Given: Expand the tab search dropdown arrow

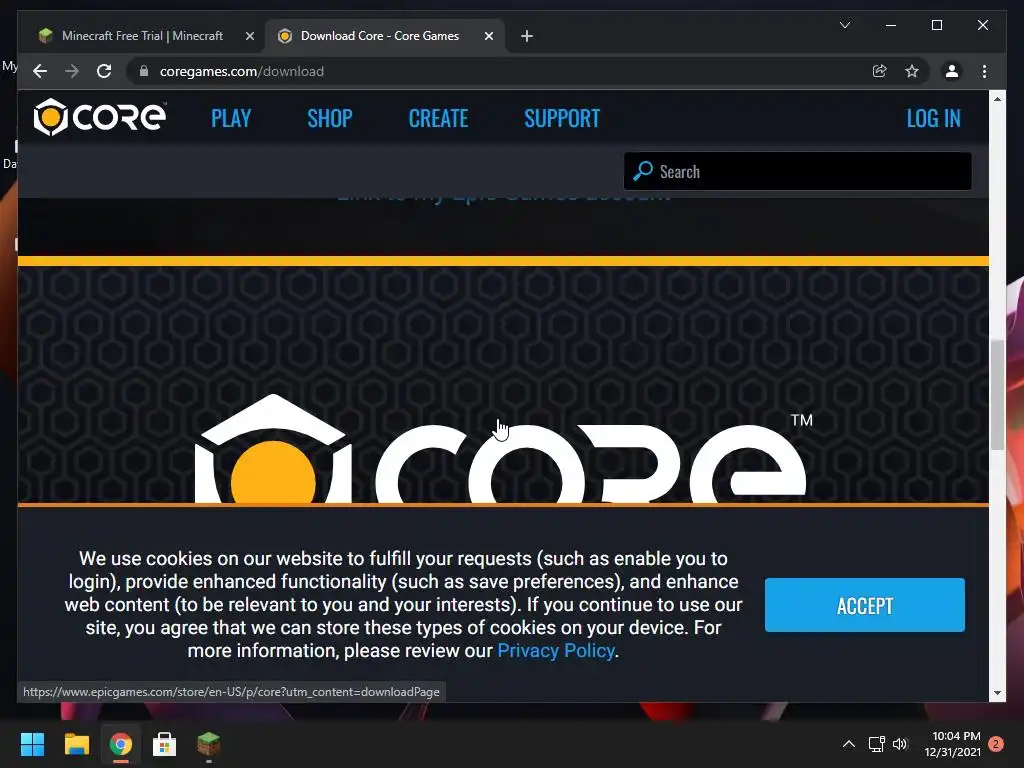Looking at the screenshot, I should pyautogui.click(x=844, y=25).
